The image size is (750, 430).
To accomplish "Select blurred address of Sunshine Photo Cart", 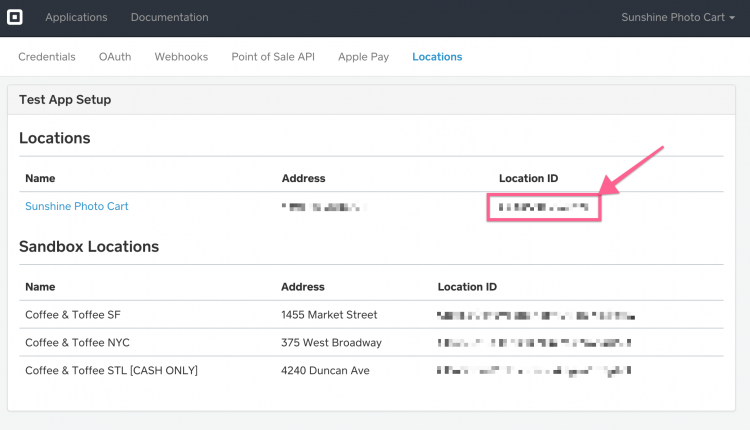I will click(324, 207).
